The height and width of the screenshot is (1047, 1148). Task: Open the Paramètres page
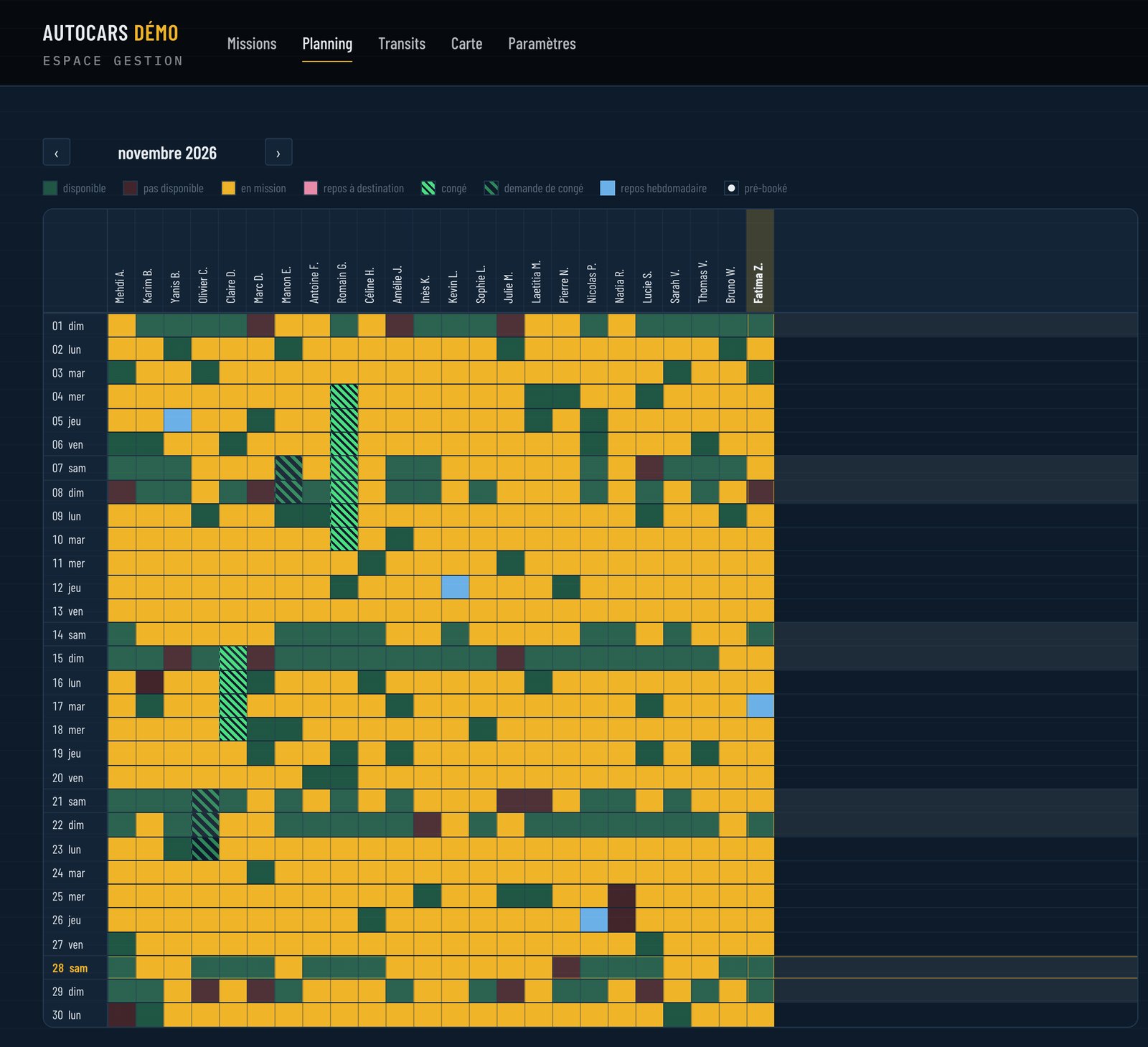tap(542, 44)
